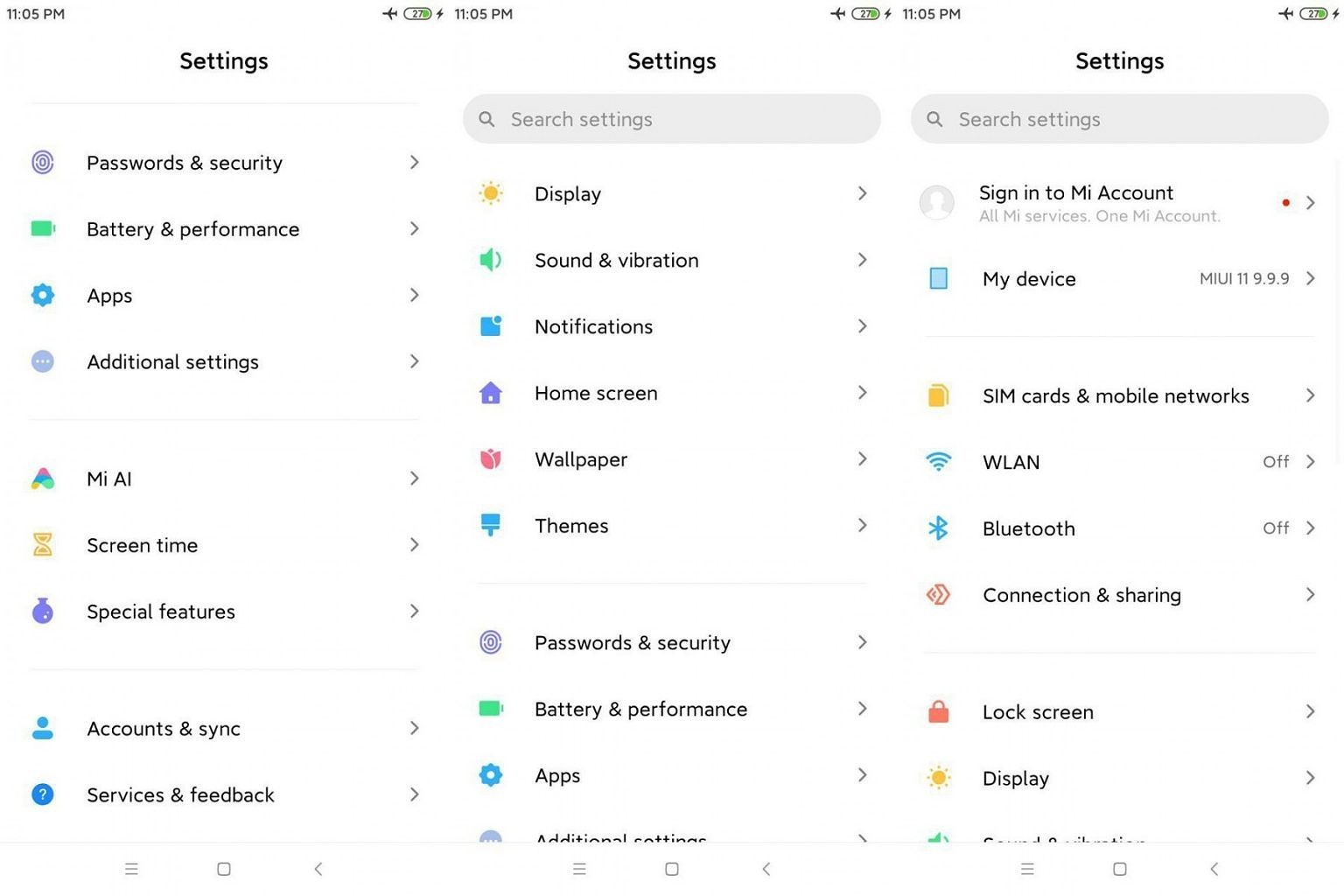Expand SIM cards & mobile networks chevron
The width and height of the screenshot is (1344, 896).
1310,395
